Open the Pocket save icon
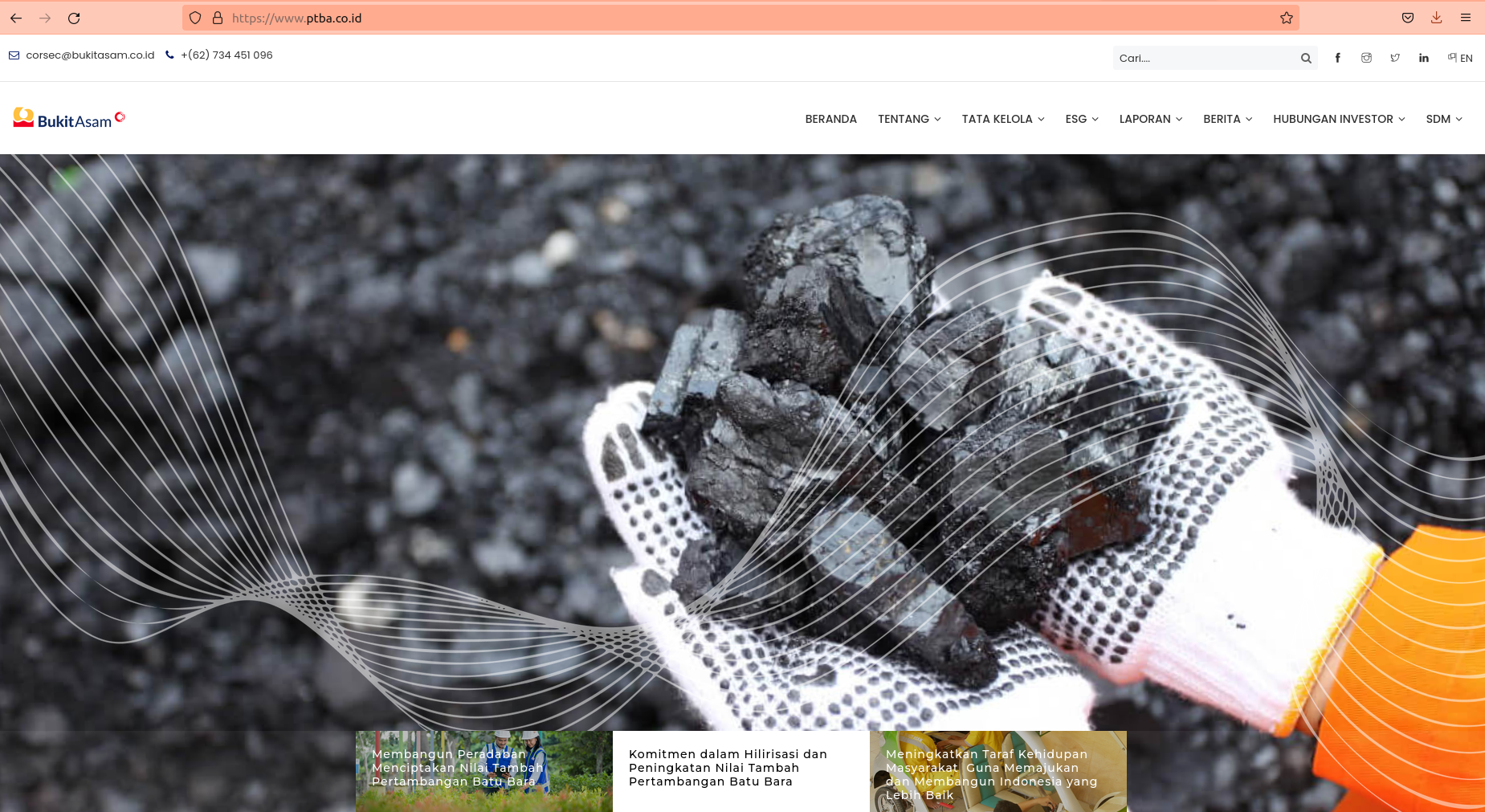 pos(1408,18)
